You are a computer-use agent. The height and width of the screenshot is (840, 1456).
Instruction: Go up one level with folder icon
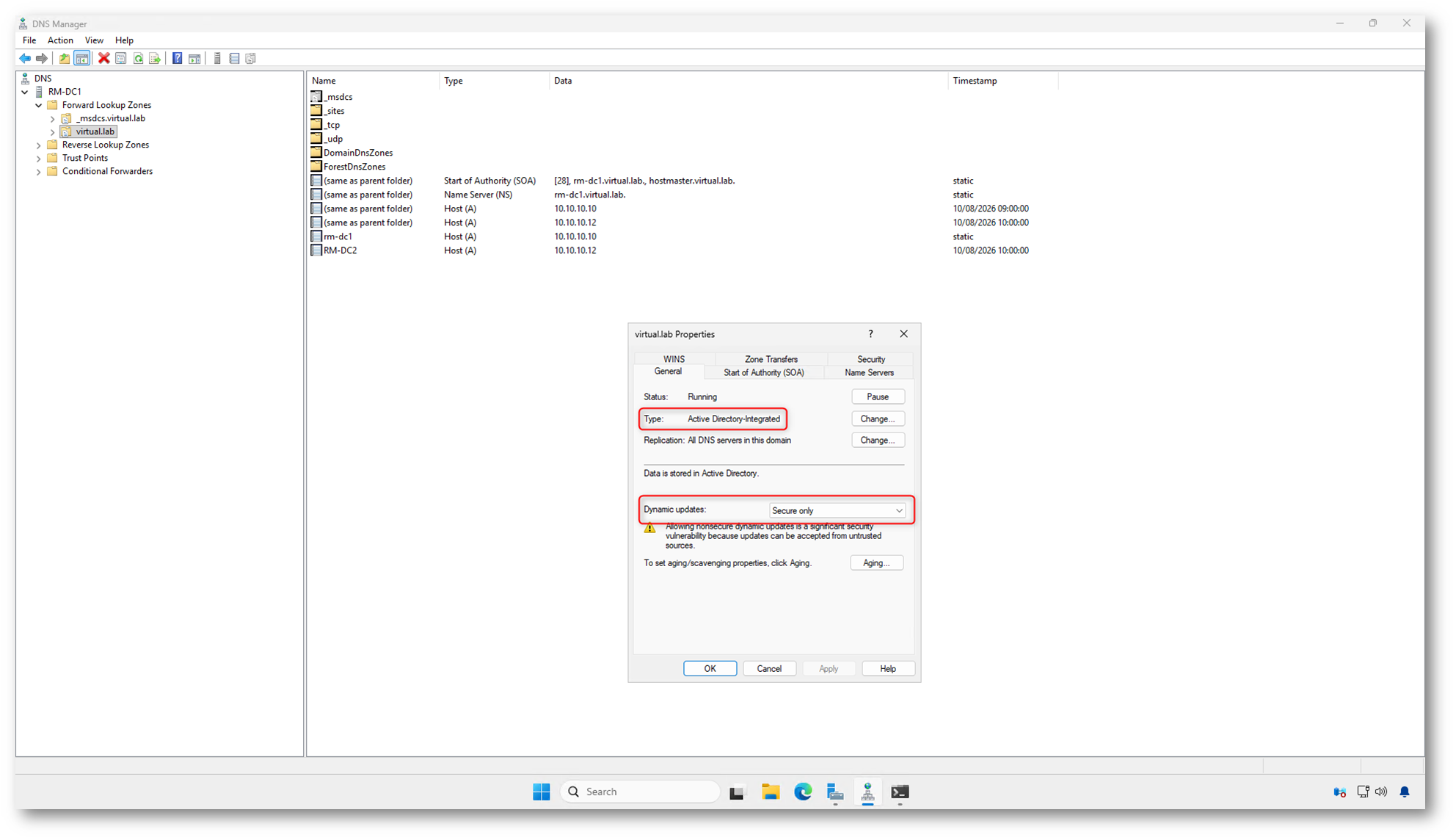pyautogui.click(x=65, y=59)
